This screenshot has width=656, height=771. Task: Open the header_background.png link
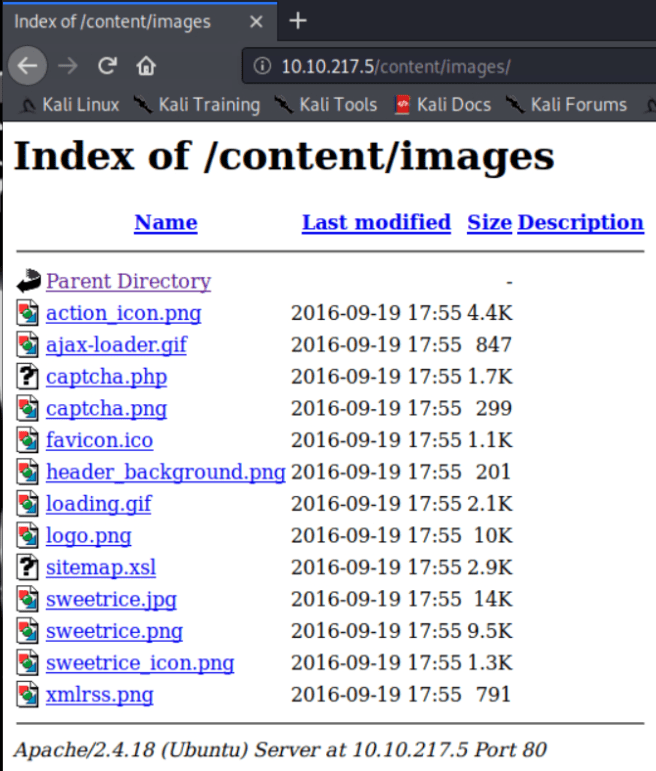(165, 472)
